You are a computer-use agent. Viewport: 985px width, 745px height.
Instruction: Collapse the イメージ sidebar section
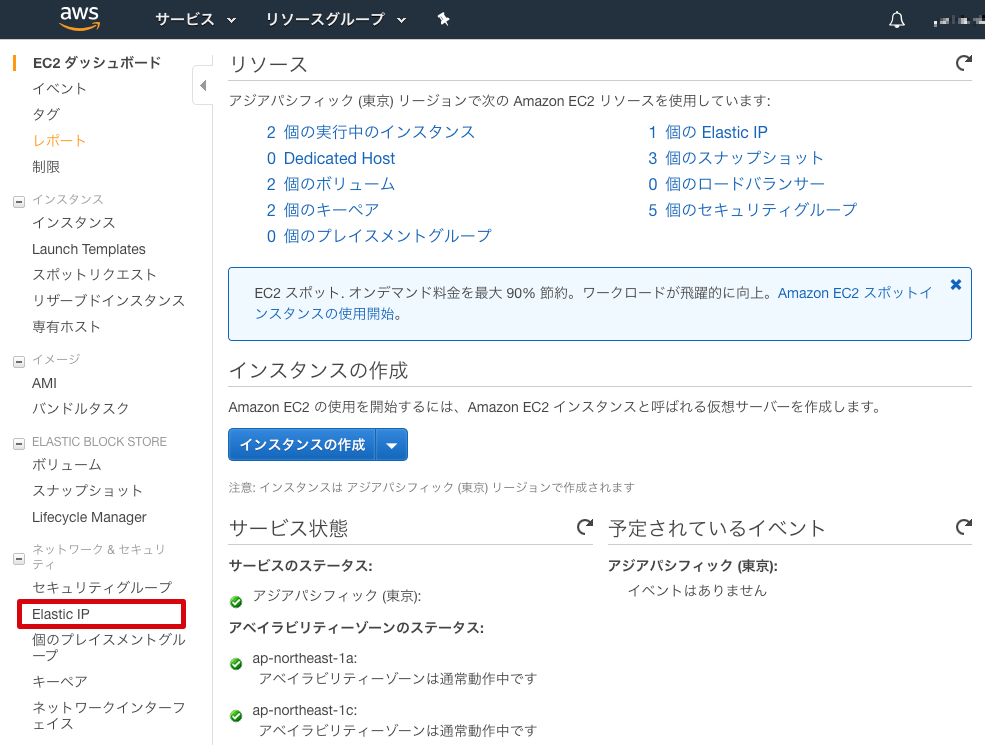click(x=19, y=362)
